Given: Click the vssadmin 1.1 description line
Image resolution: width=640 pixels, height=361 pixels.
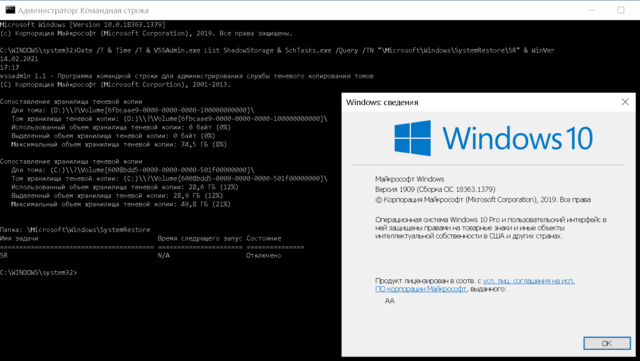Looking at the screenshot, I should (187, 76).
